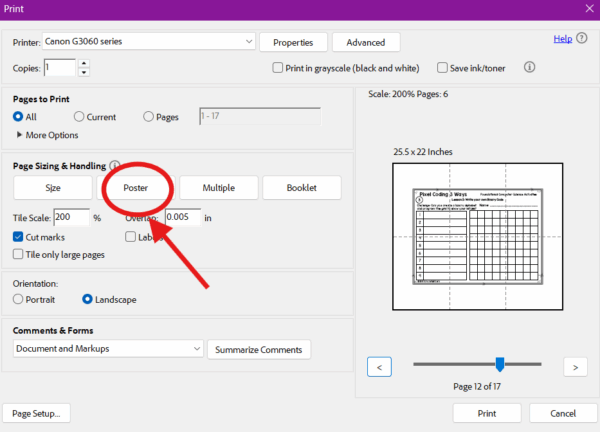Viewport: 600px width, 432px height.
Task: Click the Page Sizing & Handling info icon
Action: pos(115,165)
